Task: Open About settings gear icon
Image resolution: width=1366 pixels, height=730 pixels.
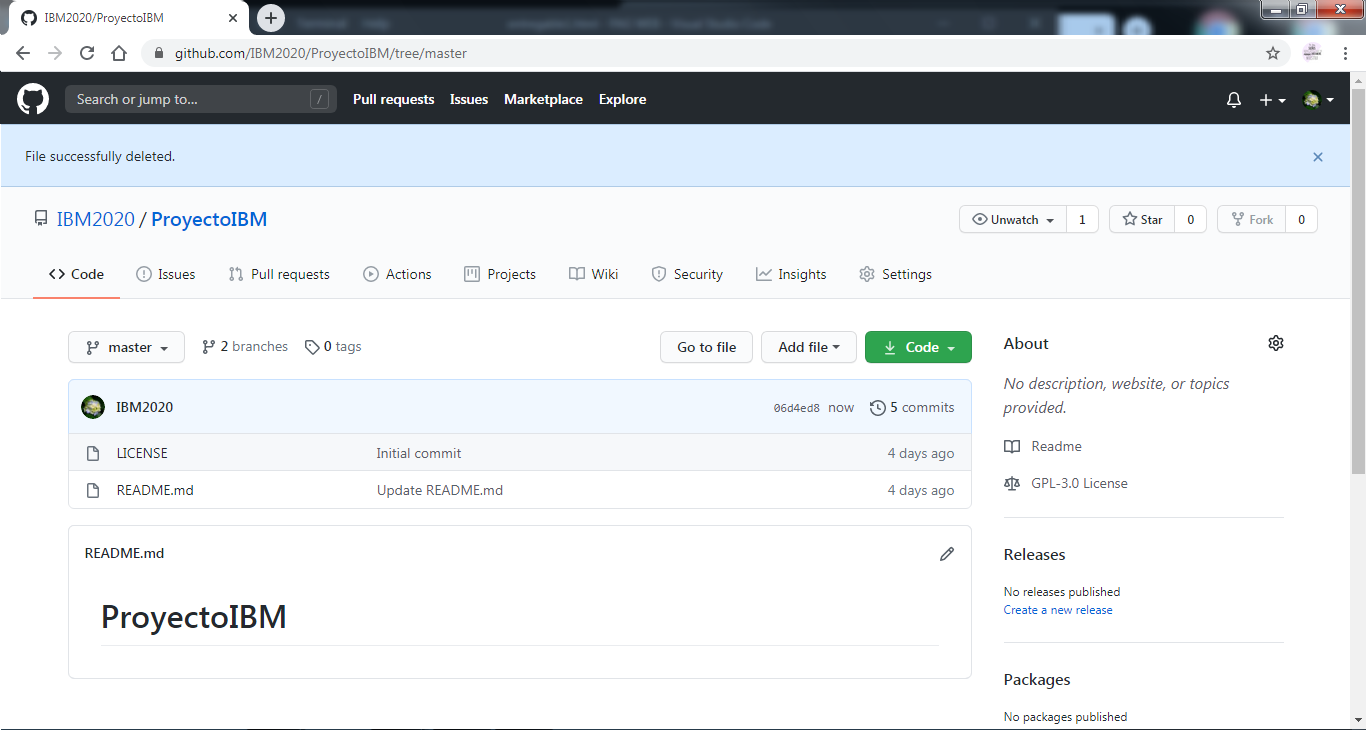Action: tap(1275, 343)
